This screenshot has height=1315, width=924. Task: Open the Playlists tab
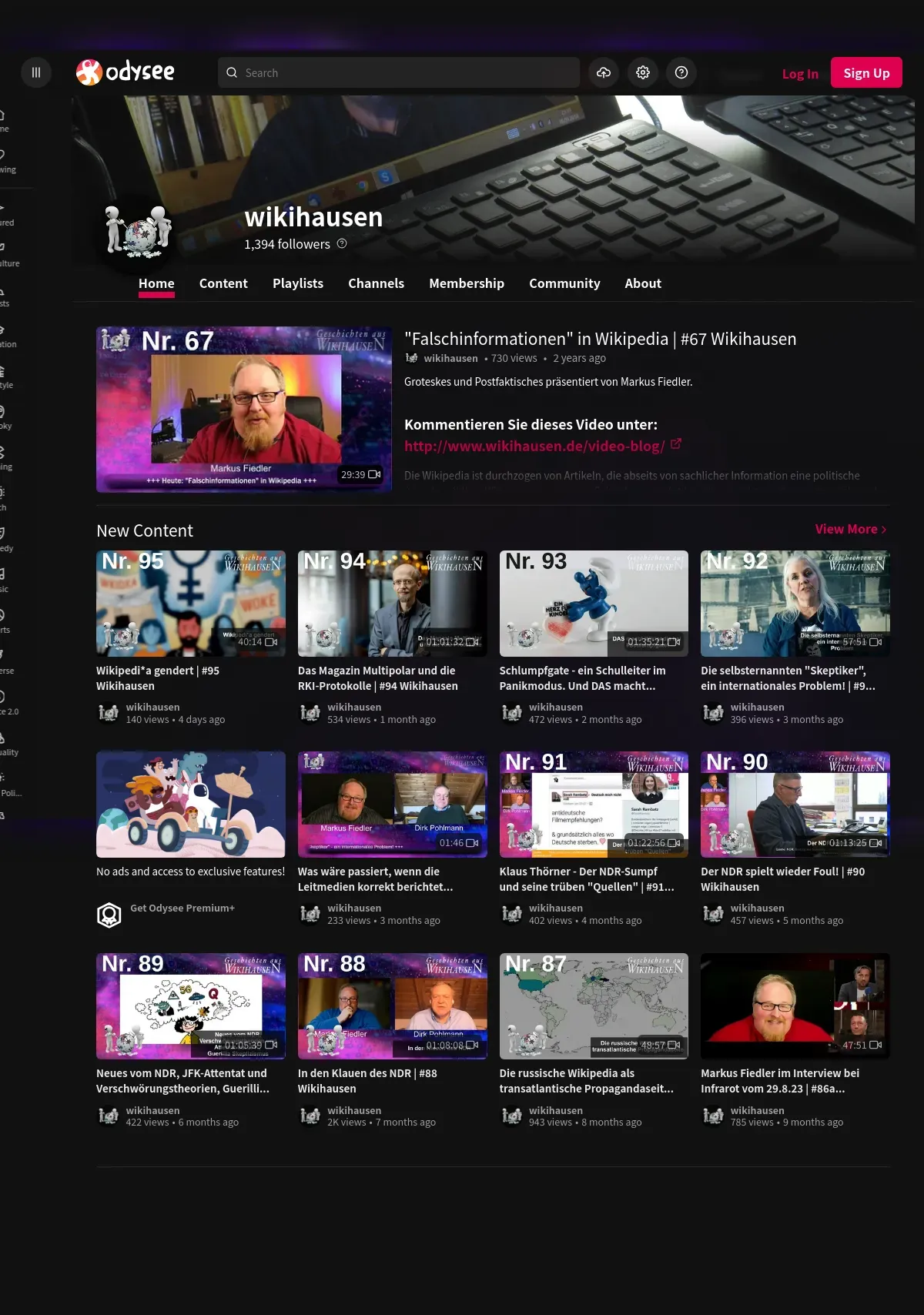click(298, 283)
